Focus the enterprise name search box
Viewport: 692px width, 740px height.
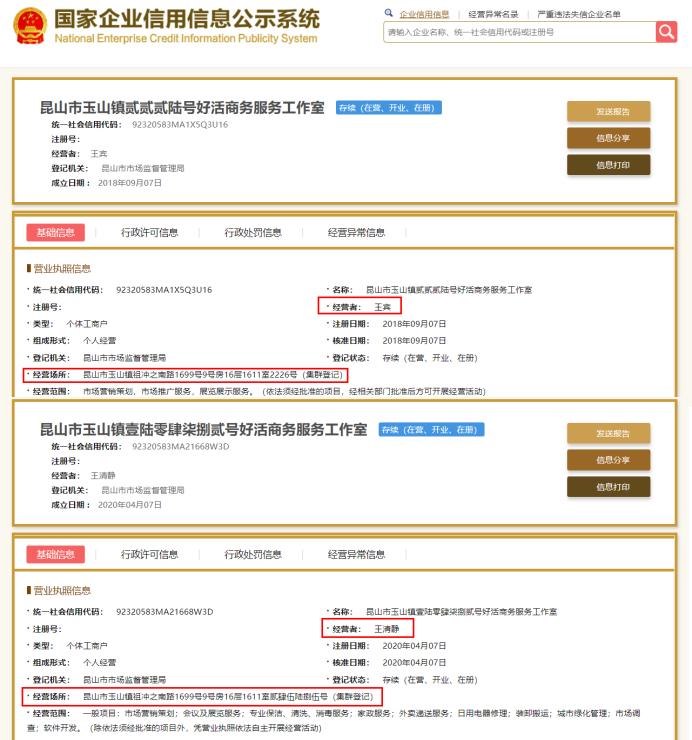click(x=519, y=32)
